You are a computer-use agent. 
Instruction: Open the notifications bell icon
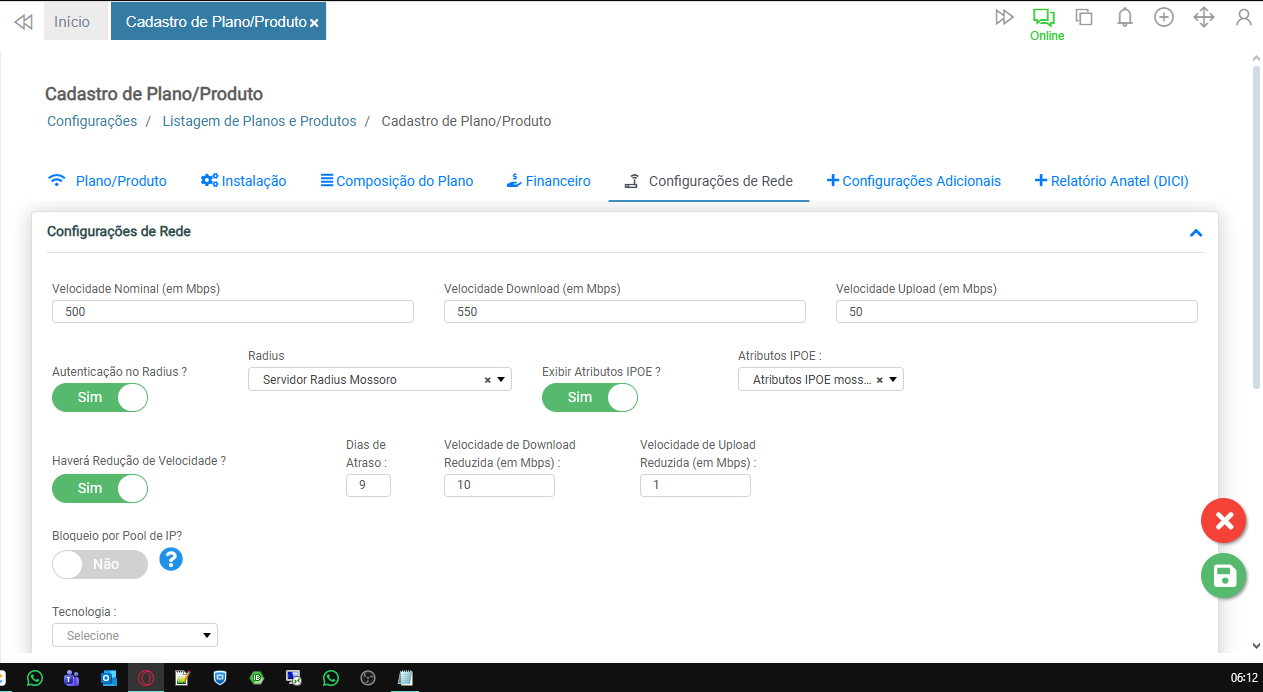[x=1125, y=18]
